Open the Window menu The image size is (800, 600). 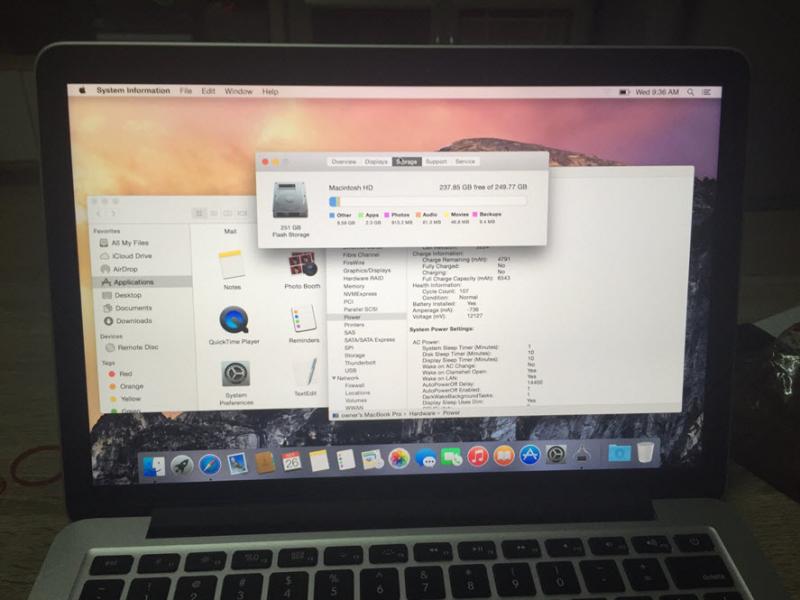coord(238,91)
